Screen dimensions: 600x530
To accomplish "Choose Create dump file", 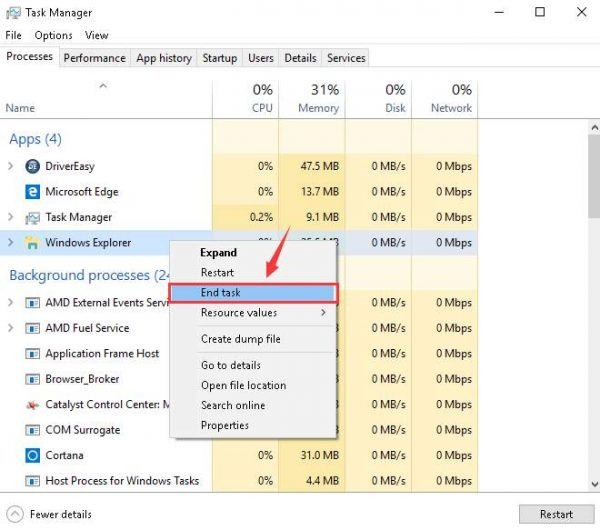I will [253, 339].
